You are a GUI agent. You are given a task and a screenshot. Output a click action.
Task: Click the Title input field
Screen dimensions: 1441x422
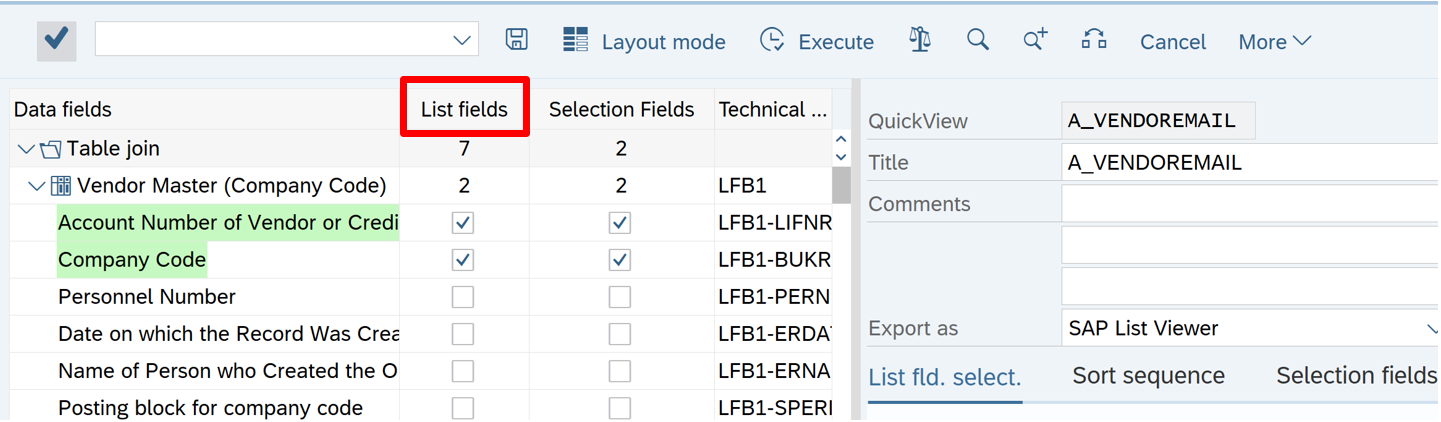[1250, 162]
